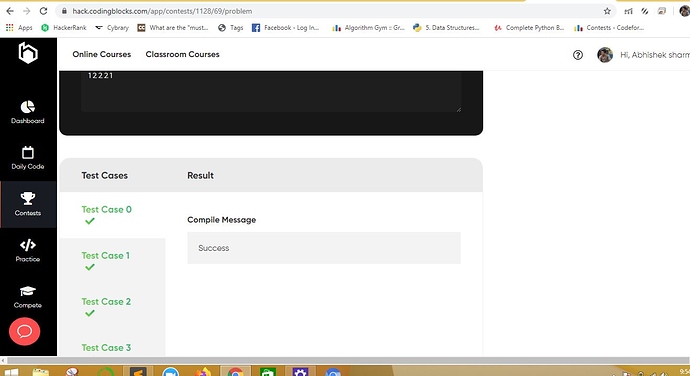The height and width of the screenshot is (376, 690).
Task: Click inside the custom input textarea
Action: tap(271, 91)
